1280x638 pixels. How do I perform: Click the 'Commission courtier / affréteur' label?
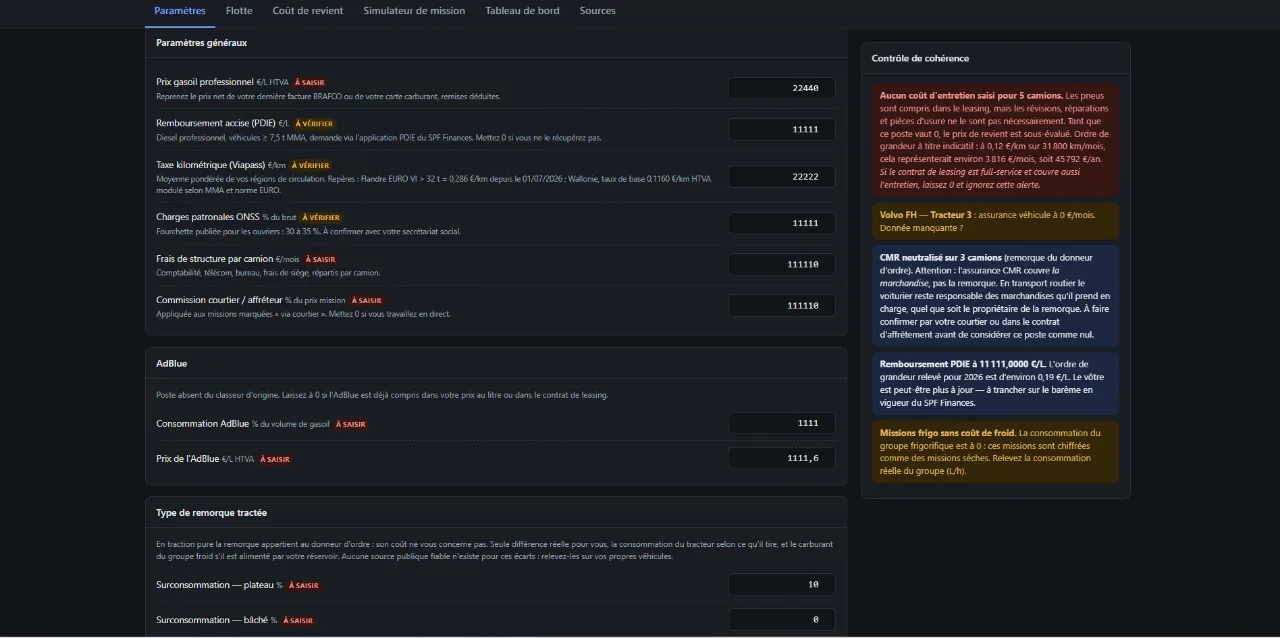(x=219, y=300)
